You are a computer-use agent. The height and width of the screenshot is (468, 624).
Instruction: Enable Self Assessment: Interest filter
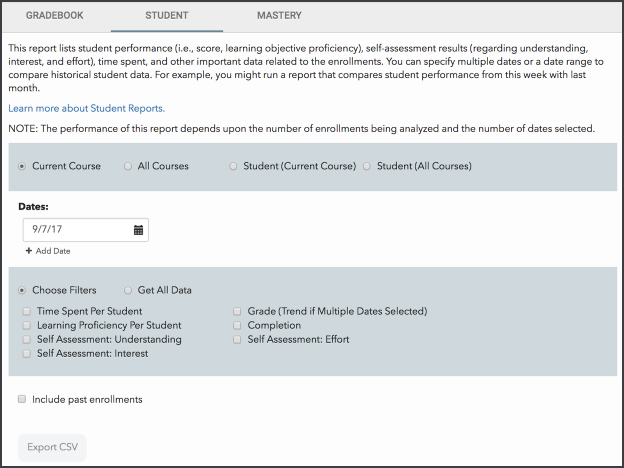(x=27, y=353)
